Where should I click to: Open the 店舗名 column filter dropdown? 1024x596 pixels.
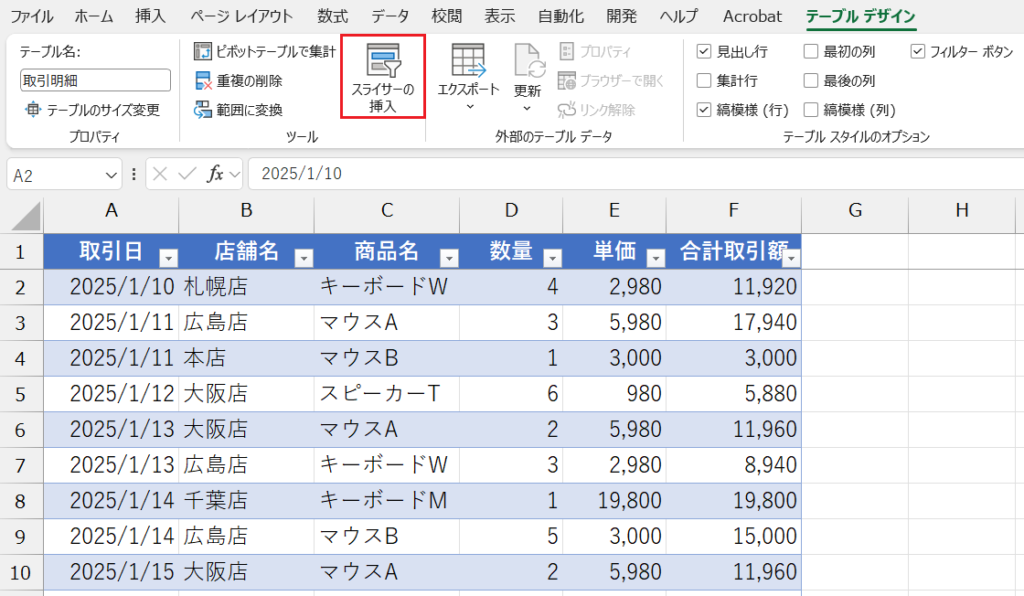304,257
